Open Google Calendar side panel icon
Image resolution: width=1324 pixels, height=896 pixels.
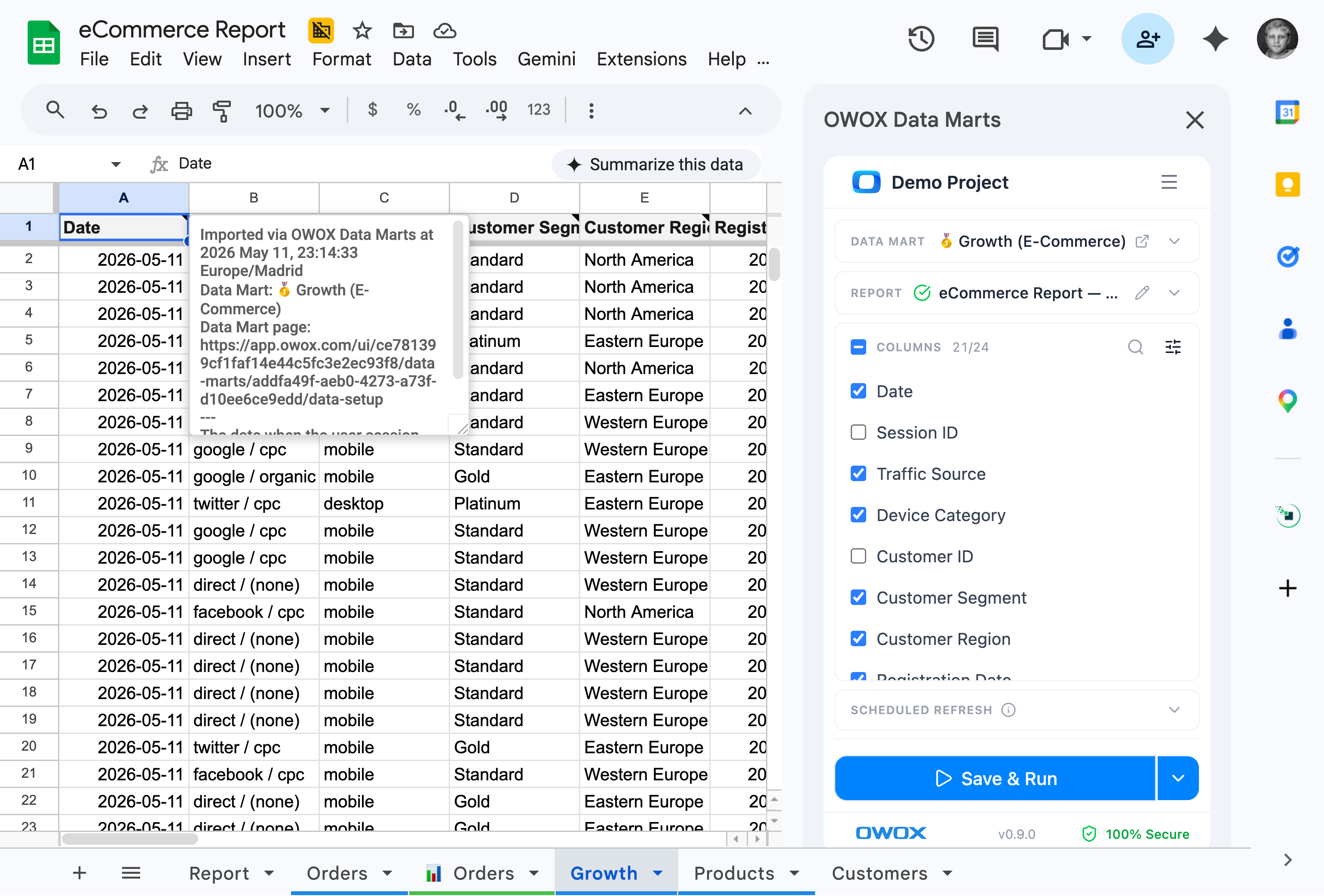tap(1287, 112)
